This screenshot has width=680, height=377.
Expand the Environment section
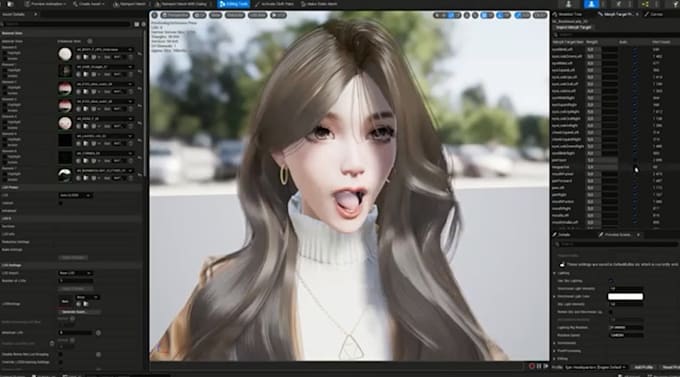click(x=554, y=343)
